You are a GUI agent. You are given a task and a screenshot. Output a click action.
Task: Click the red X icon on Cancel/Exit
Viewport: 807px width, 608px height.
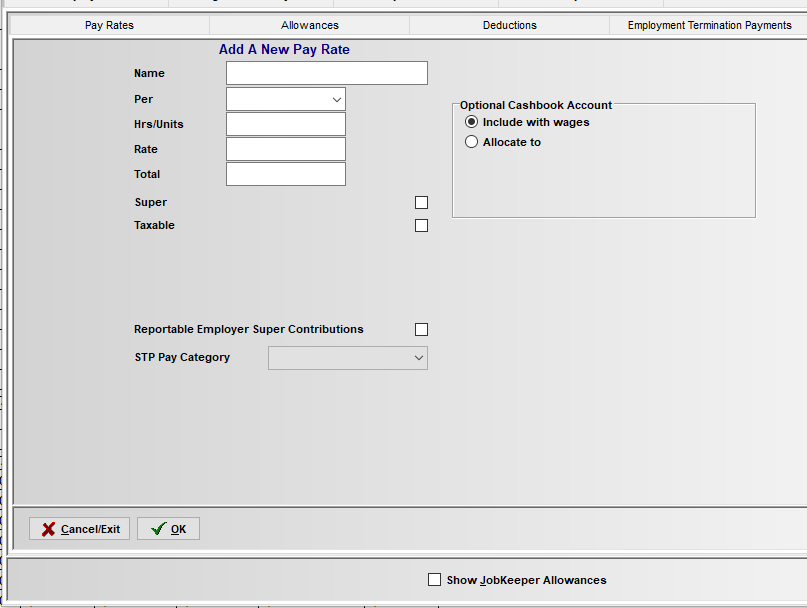point(48,529)
